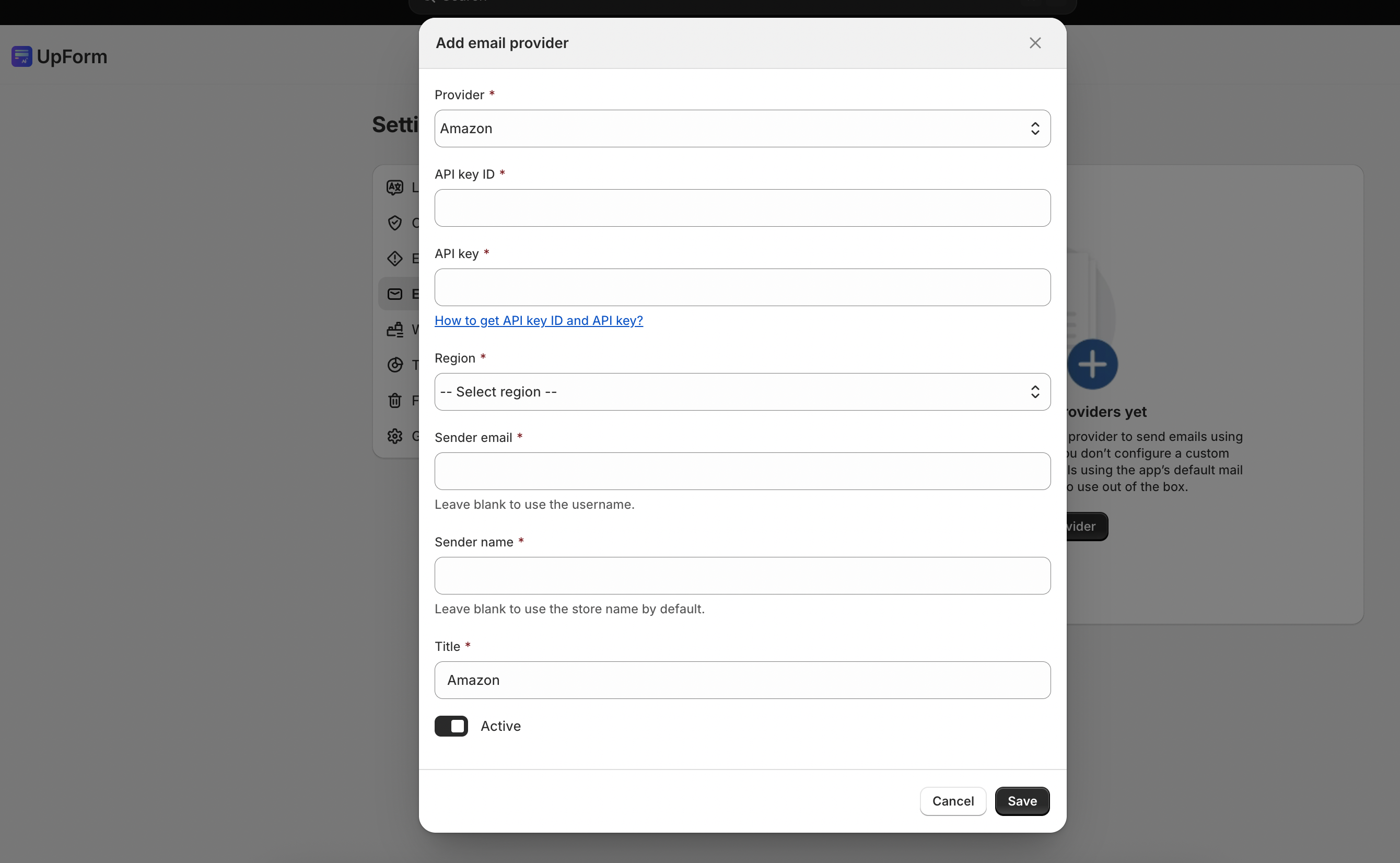The width and height of the screenshot is (1400, 863).
Task: Click the UpForm logo icon
Action: pyautogui.click(x=22, y=56)
